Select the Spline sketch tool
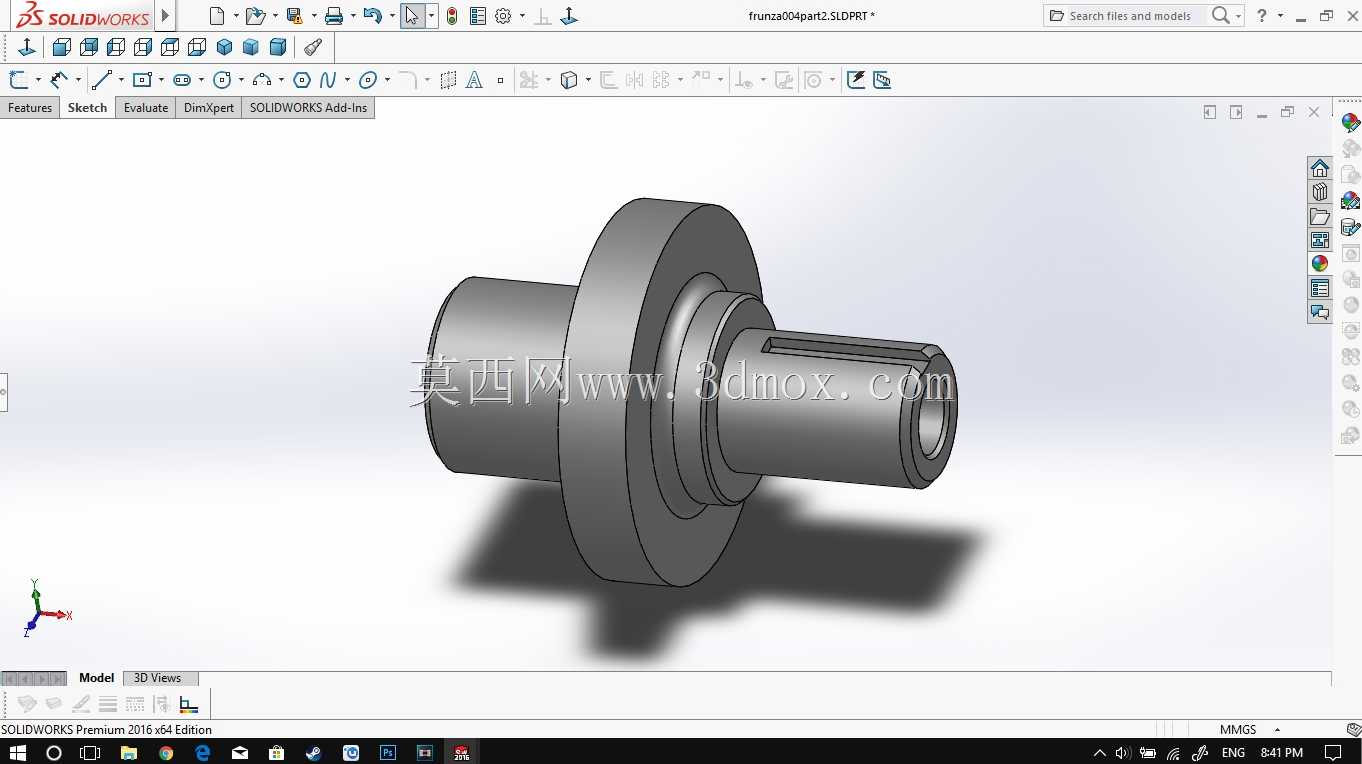The image size is (1362, 764). 327,80
